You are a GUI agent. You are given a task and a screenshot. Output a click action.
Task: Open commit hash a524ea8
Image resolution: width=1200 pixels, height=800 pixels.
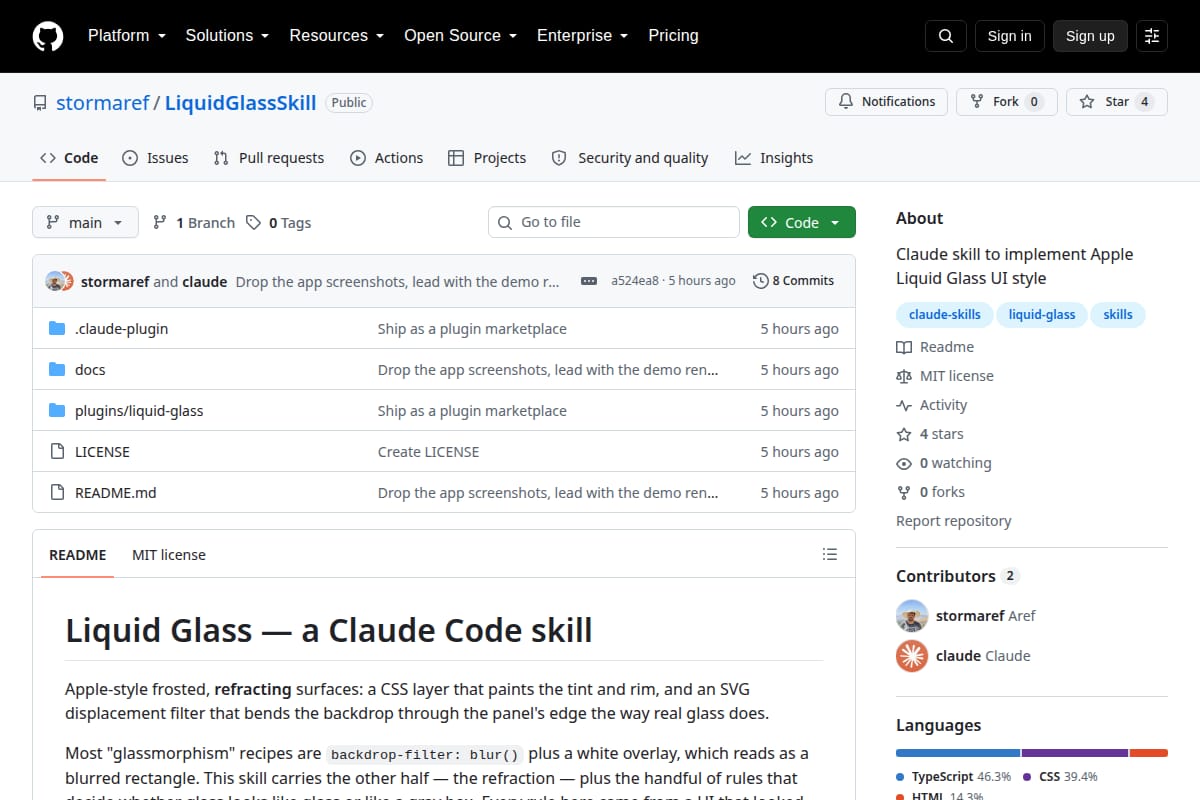coord(635,281)
